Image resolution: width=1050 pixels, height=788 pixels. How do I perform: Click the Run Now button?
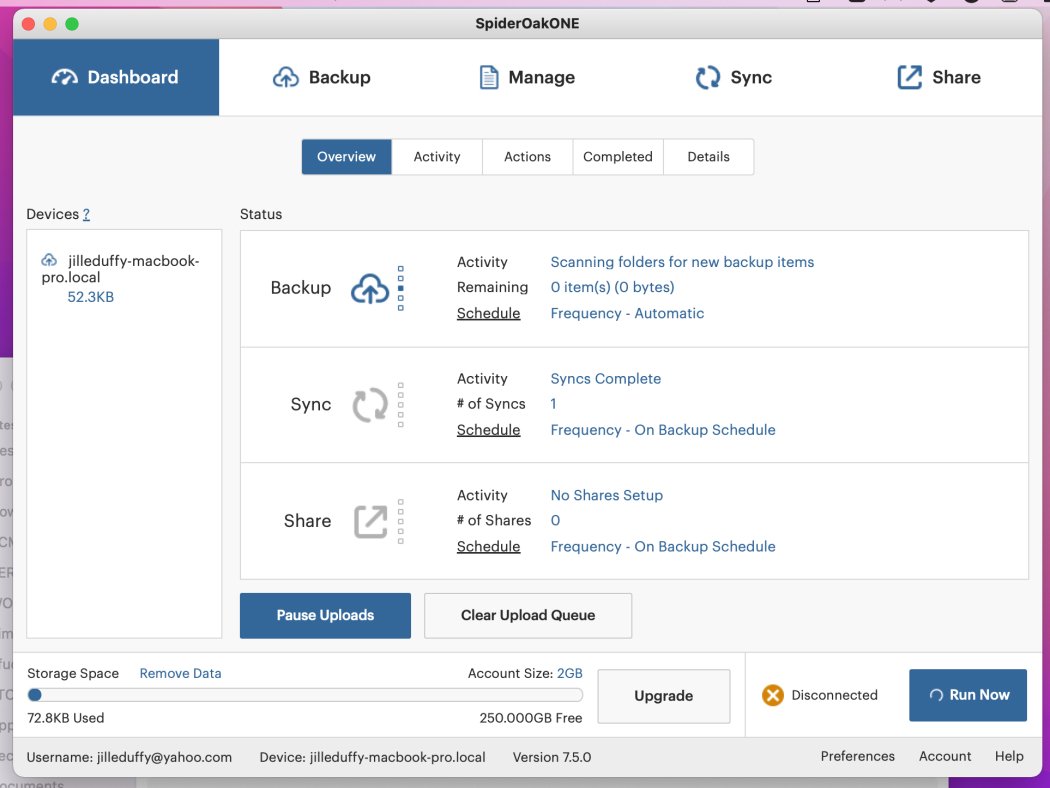(x=968, y=695)
